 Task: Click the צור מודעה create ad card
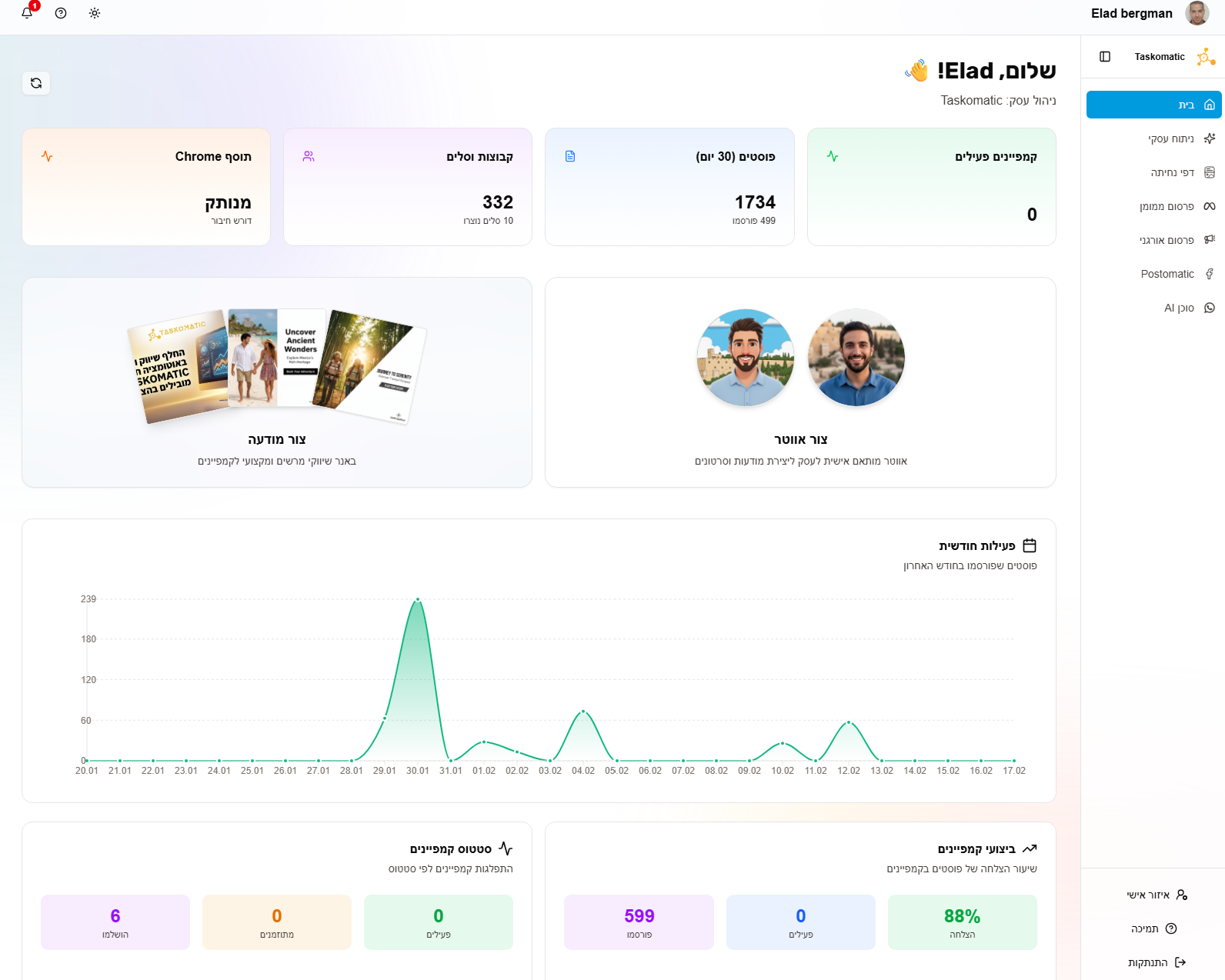coord(277,382)
